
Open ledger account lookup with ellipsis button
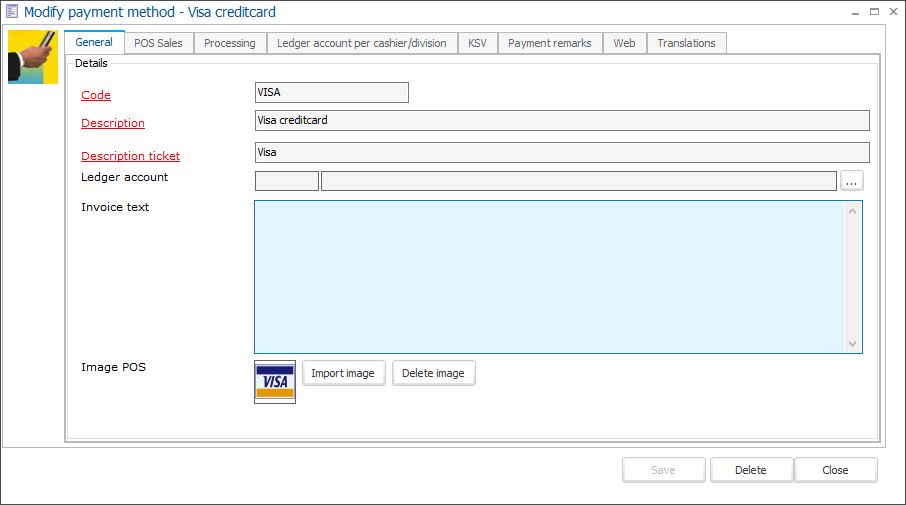(852, 181)
